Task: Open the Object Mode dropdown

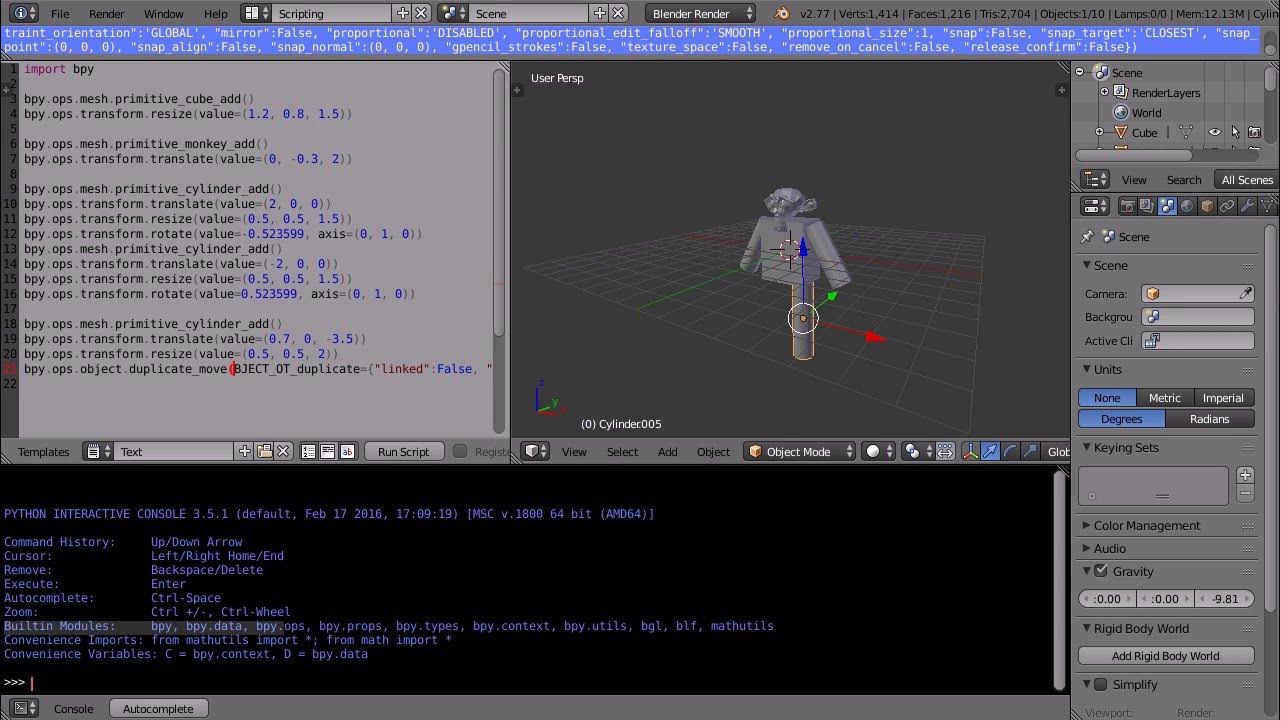Action: point(801,451)
